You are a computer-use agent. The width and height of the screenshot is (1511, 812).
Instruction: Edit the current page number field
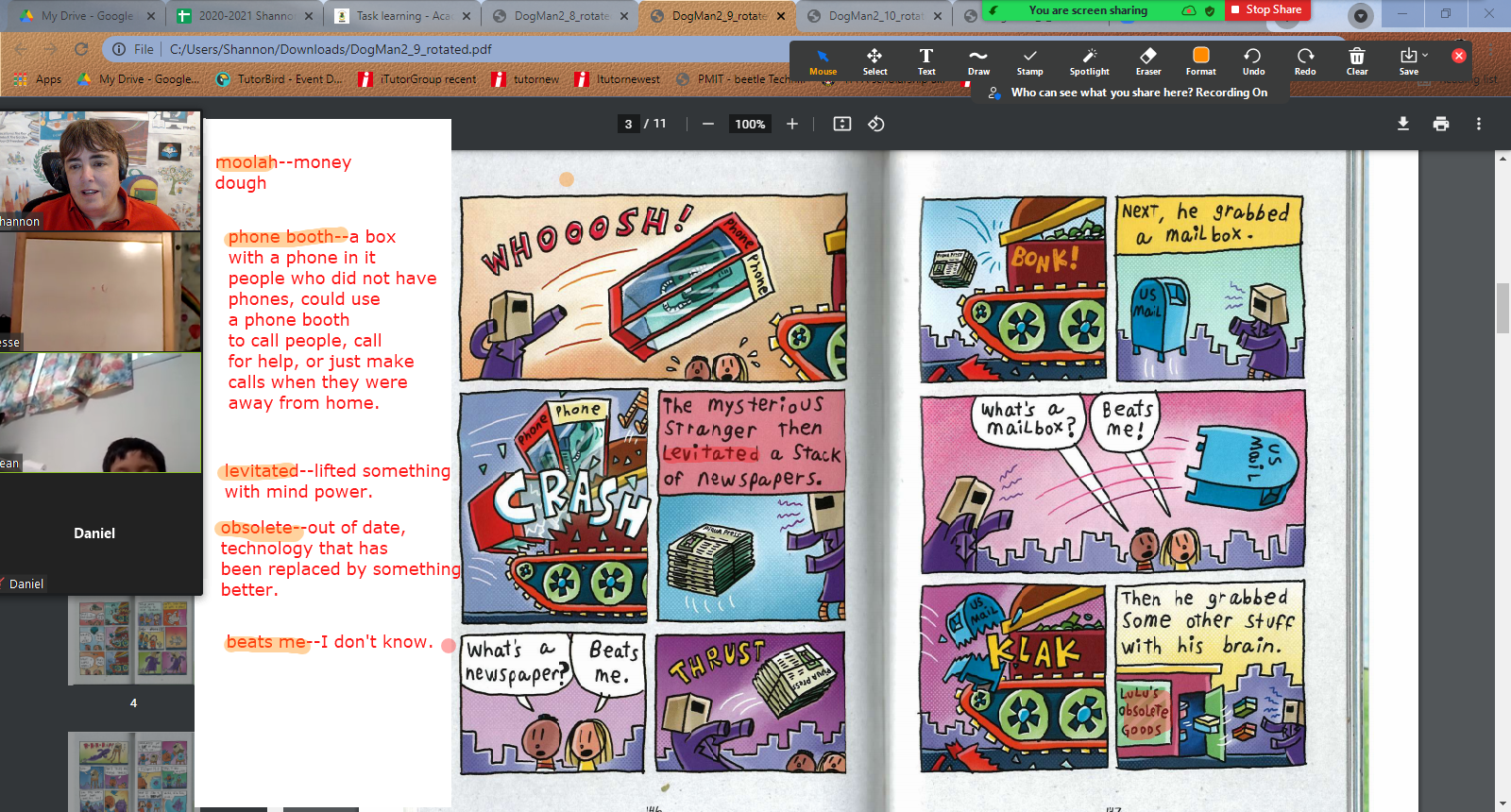click(628, 124)
